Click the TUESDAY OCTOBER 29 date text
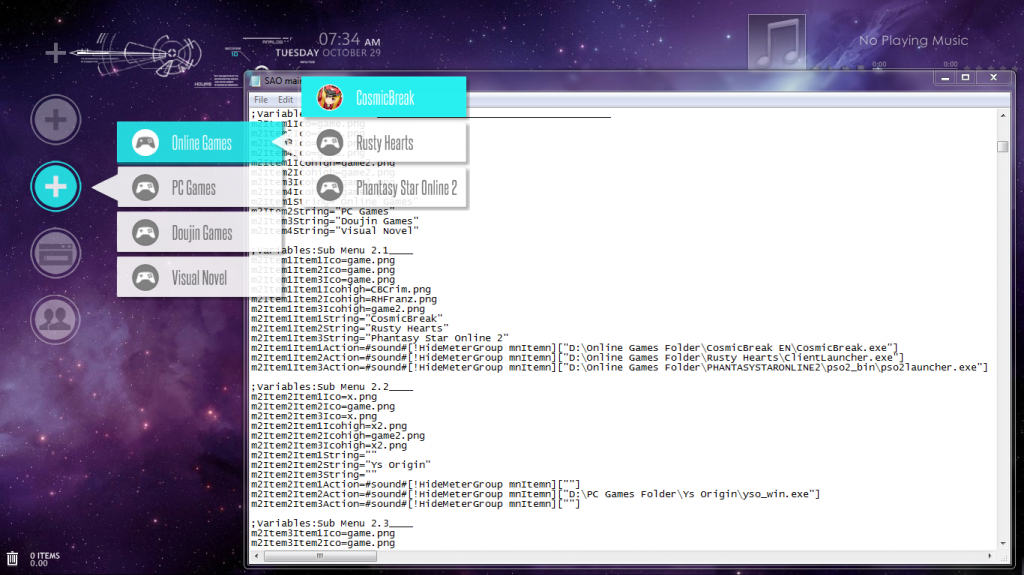 (x=328, y=53)
